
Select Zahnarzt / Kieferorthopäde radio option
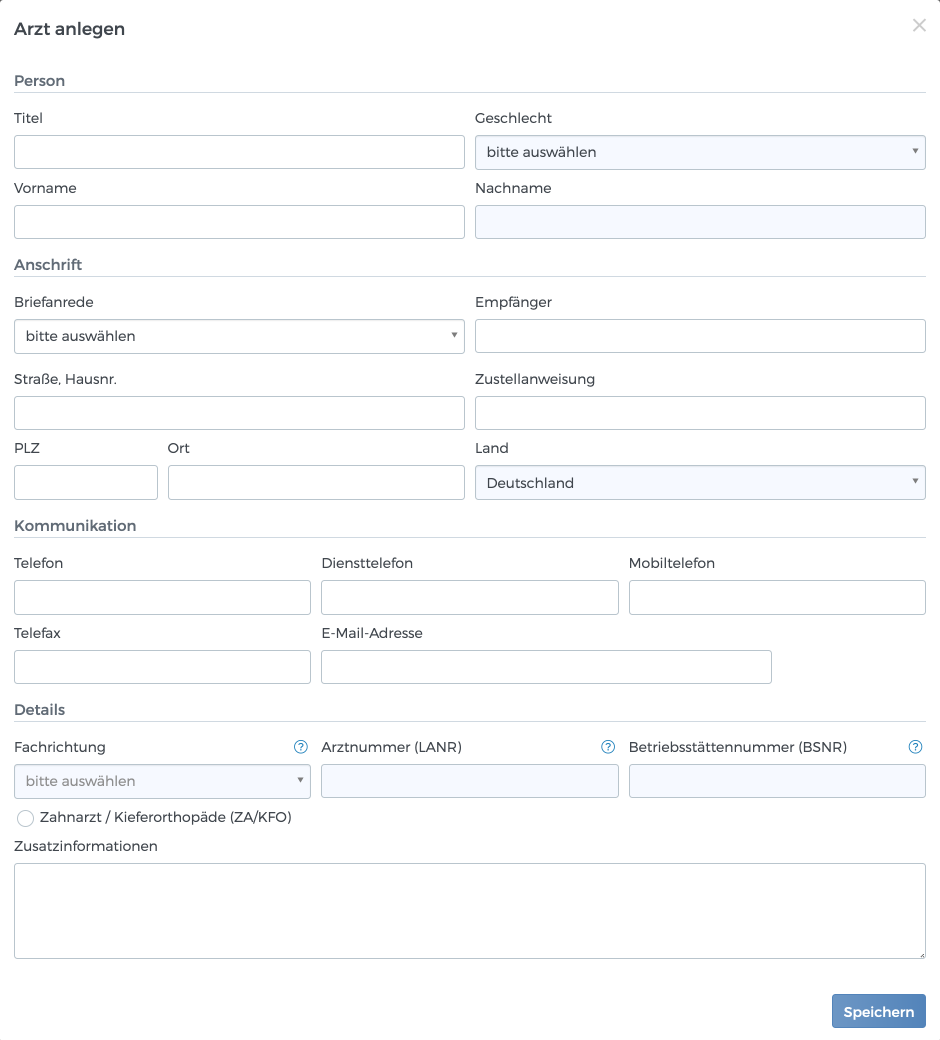pyautogui.click(x=26, y=819)
